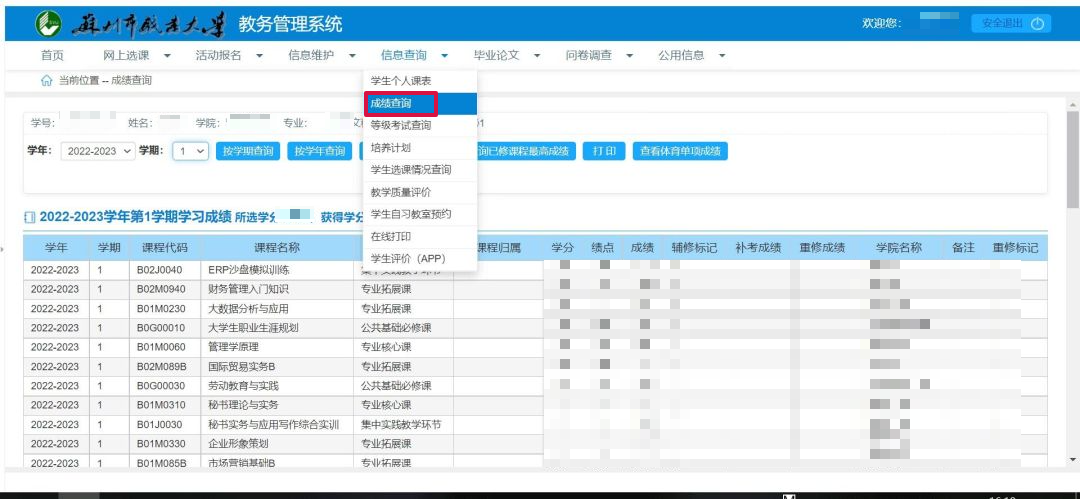The width and height of the screenshot is (1080, 499).
Task: Click the 重修成绩 column header
Action: tap(822, 248)
